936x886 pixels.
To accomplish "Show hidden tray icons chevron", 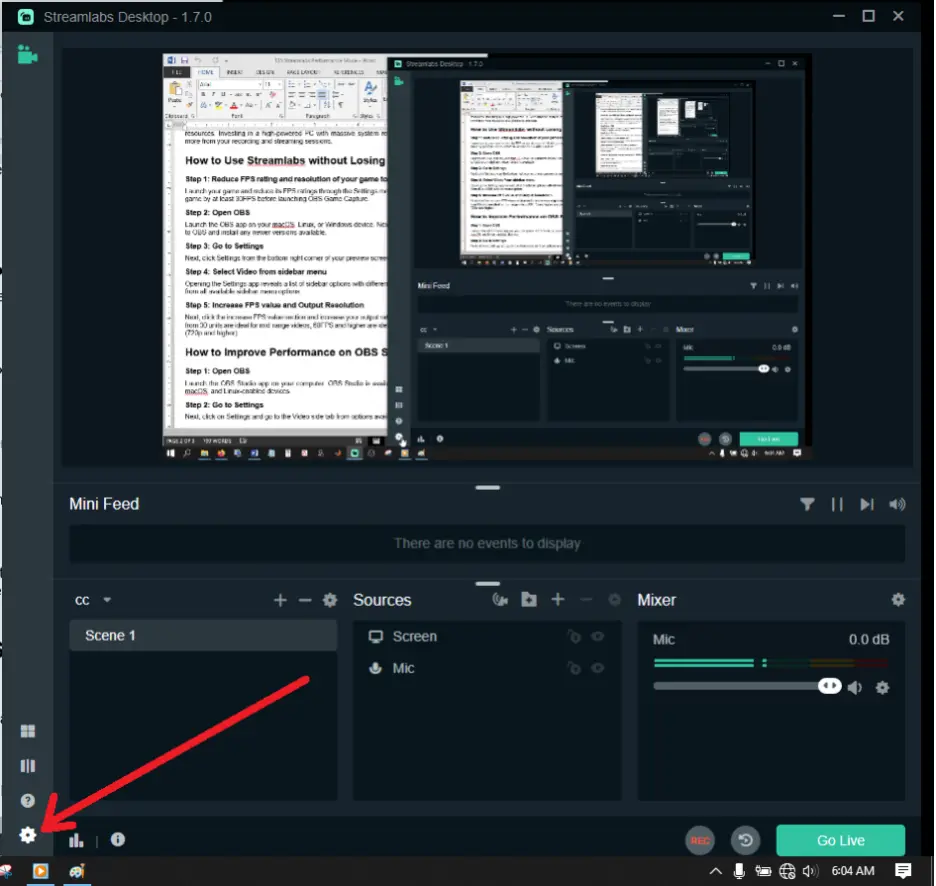I will coord(715,871).
